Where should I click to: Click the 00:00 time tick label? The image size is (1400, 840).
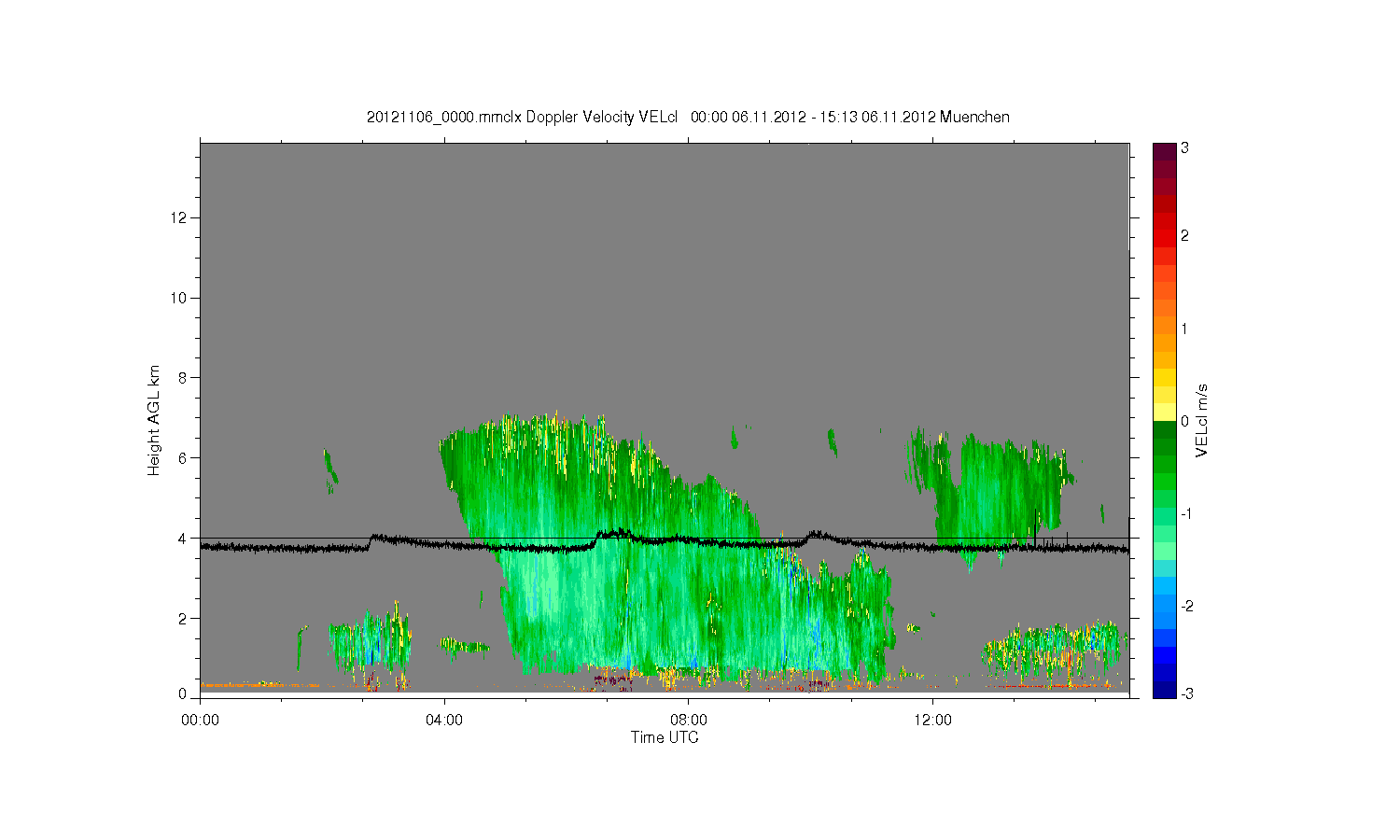[x=200, y=720]
